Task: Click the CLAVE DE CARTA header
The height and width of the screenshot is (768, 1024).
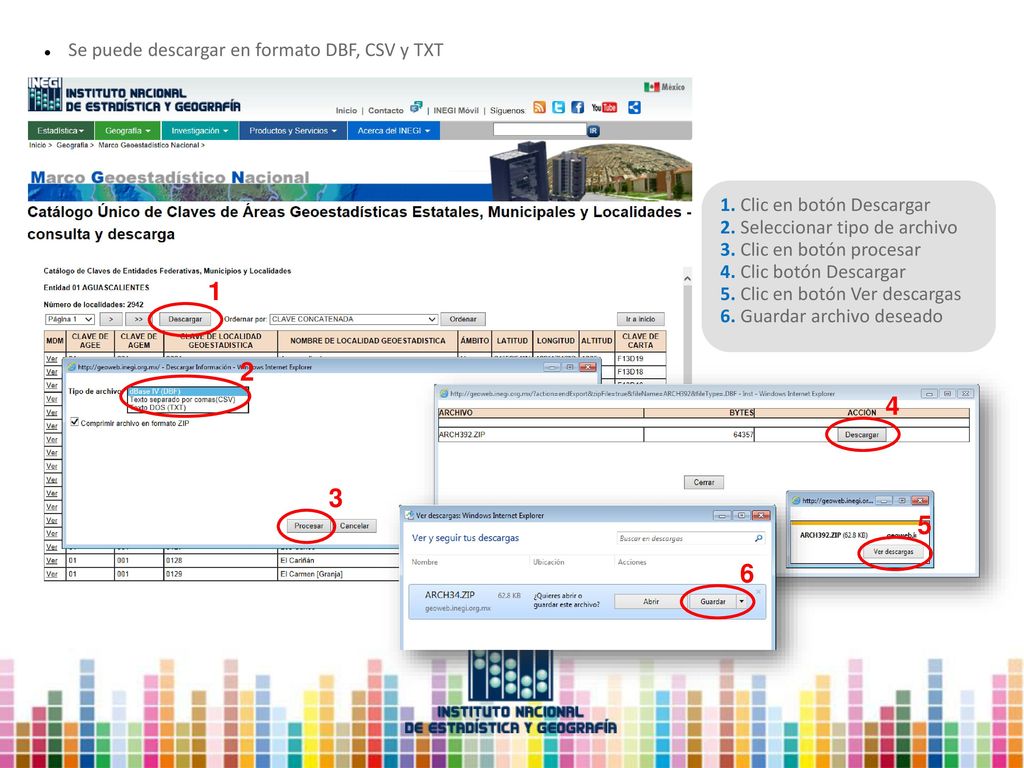Action: (640, 341)
